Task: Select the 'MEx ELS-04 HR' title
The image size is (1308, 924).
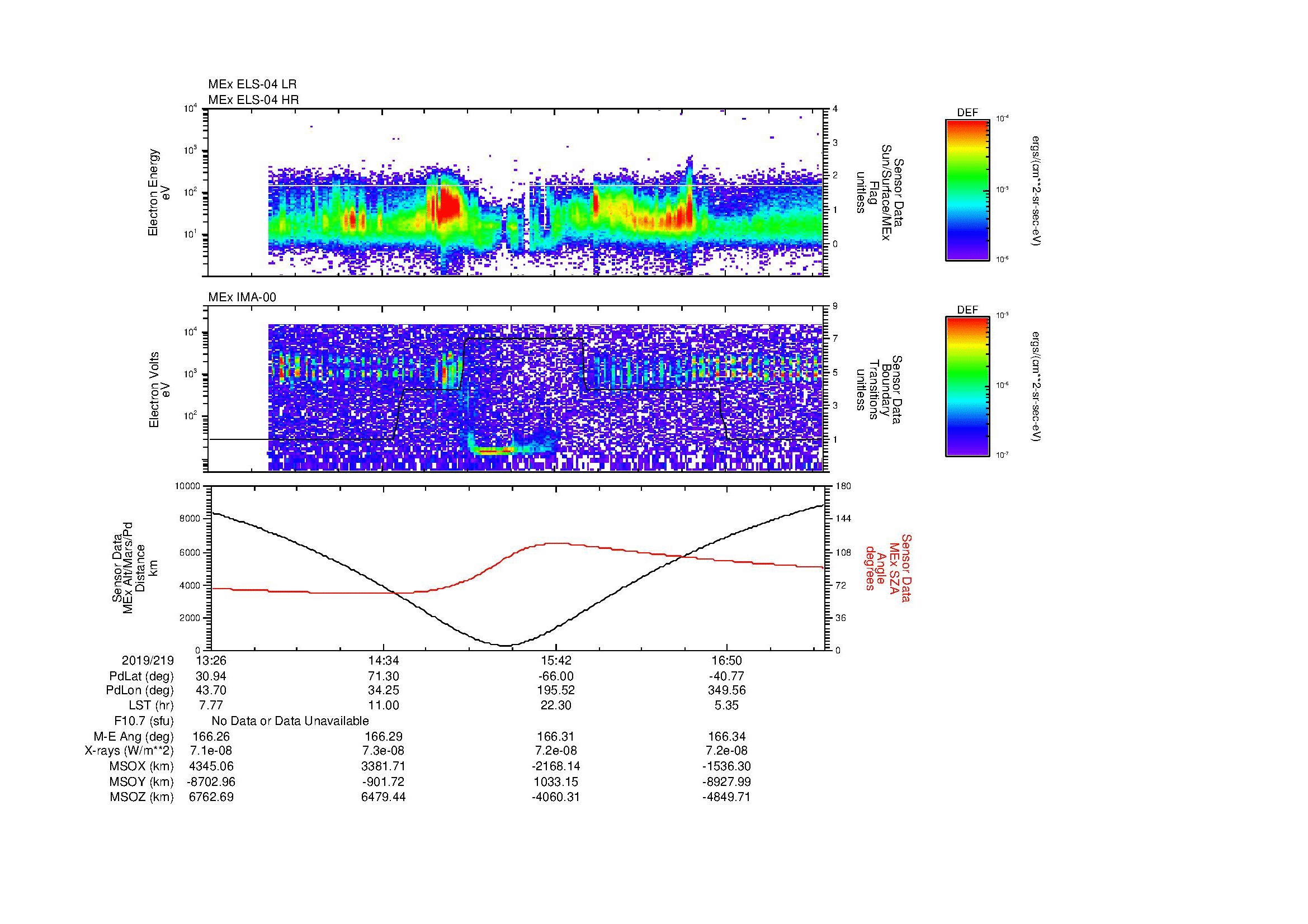Action: pyautogui.click(x=253, y=99)
